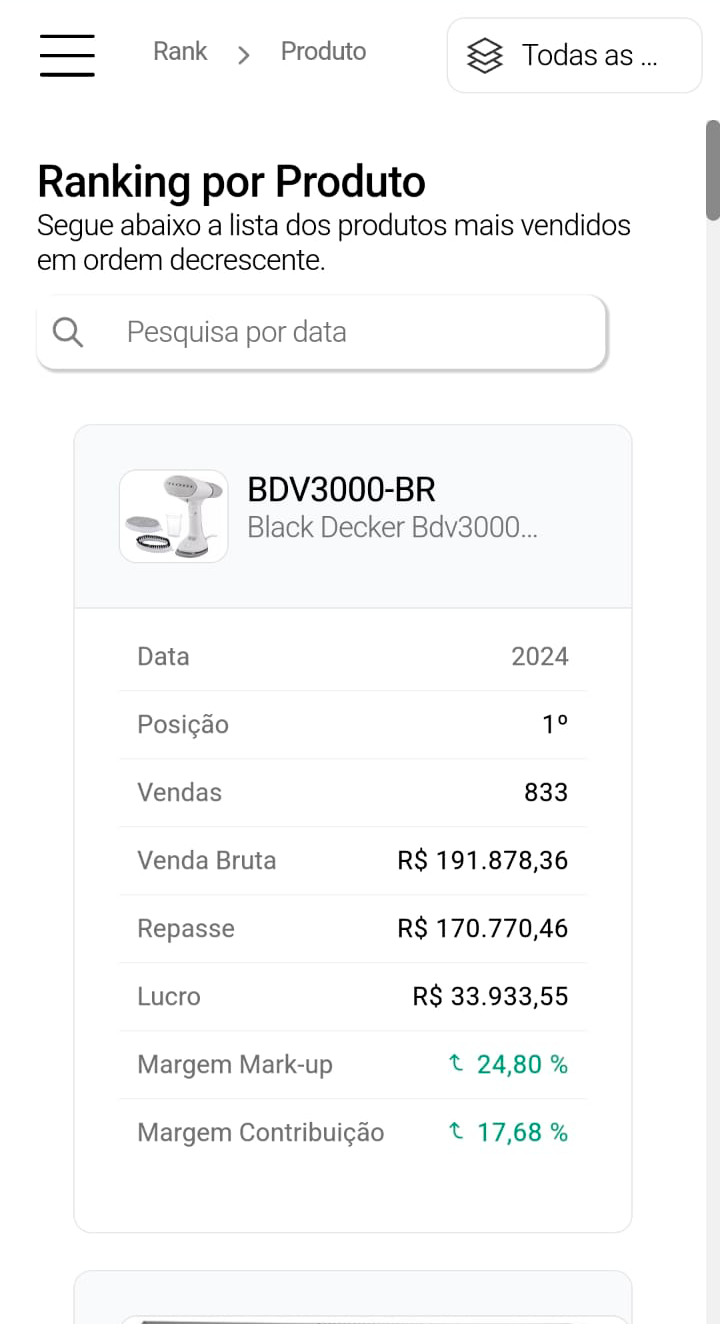Click the Margem Contribuição green arrow icon
Image resolution: width=720 pixels, height=1324 pixels.
pyautogui.click(x=456, y=1132)
